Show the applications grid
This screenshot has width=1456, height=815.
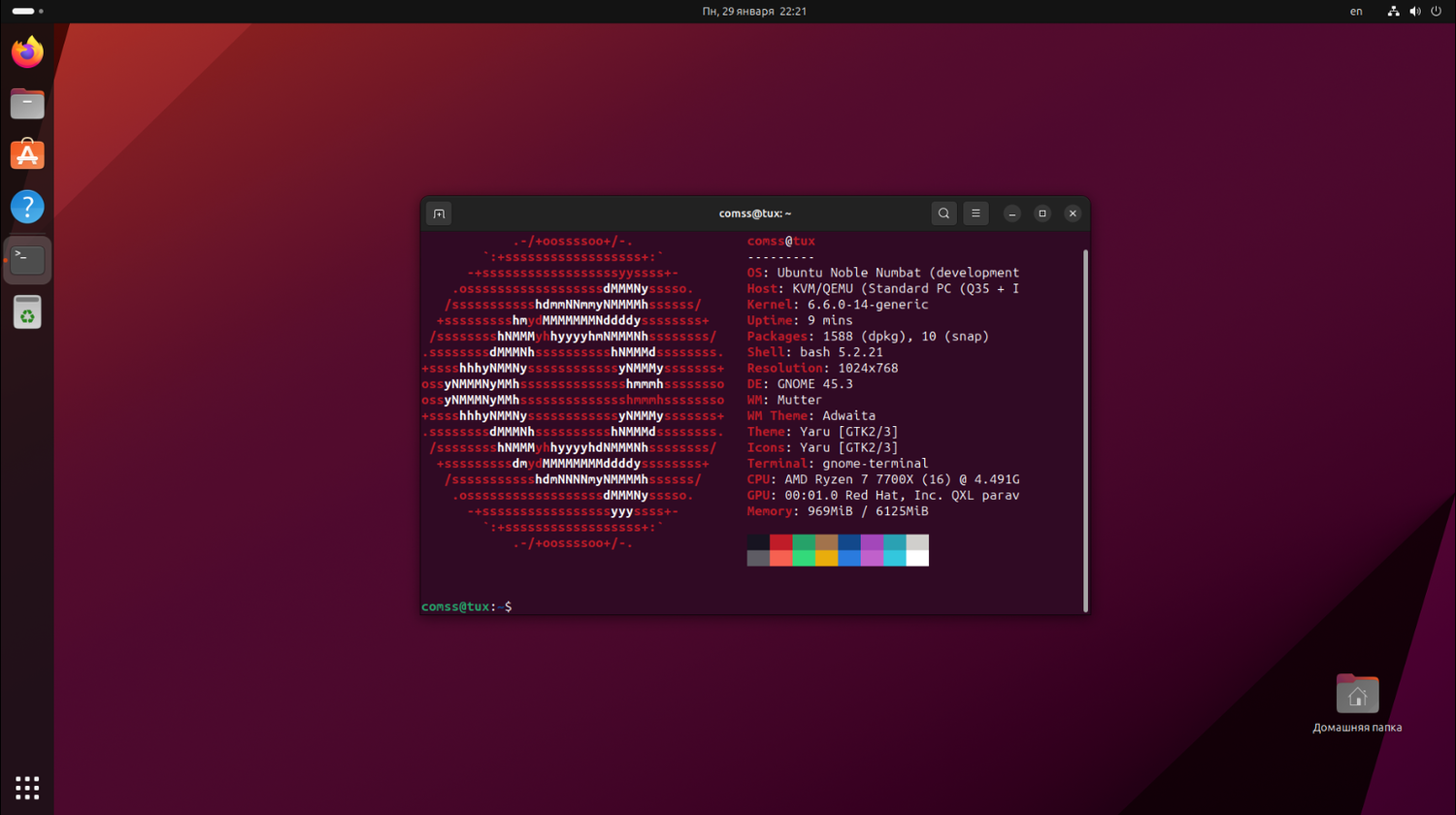(27, 787)
